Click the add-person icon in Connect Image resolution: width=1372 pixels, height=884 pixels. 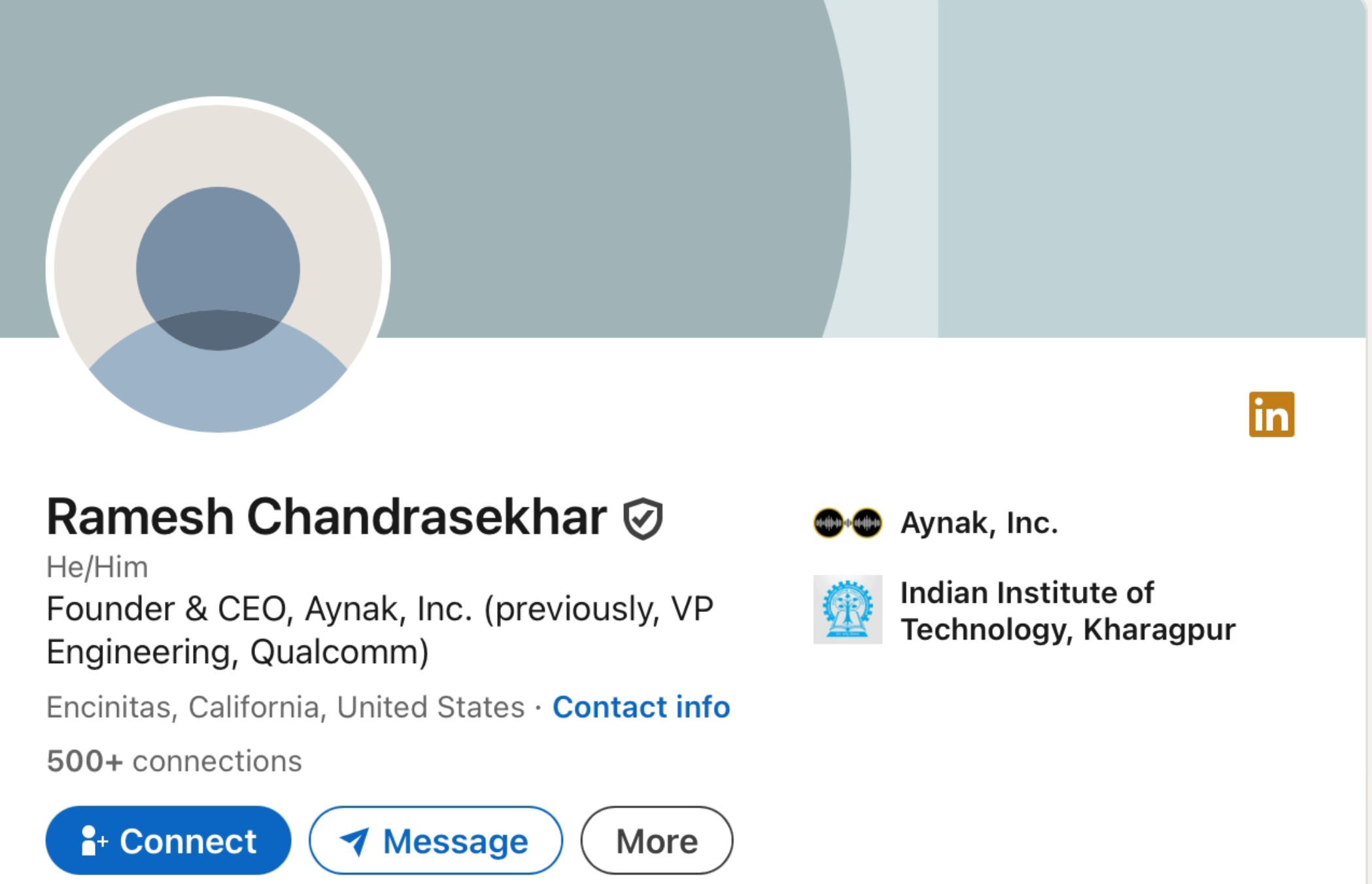coord(93,841)
